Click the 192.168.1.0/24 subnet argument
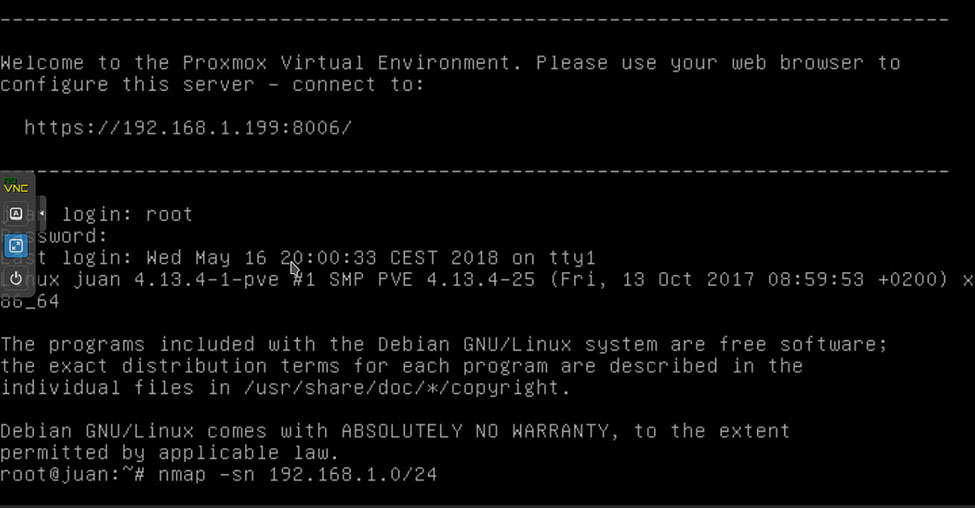This screenshot has width=975, height=508. tap(352, 474)
